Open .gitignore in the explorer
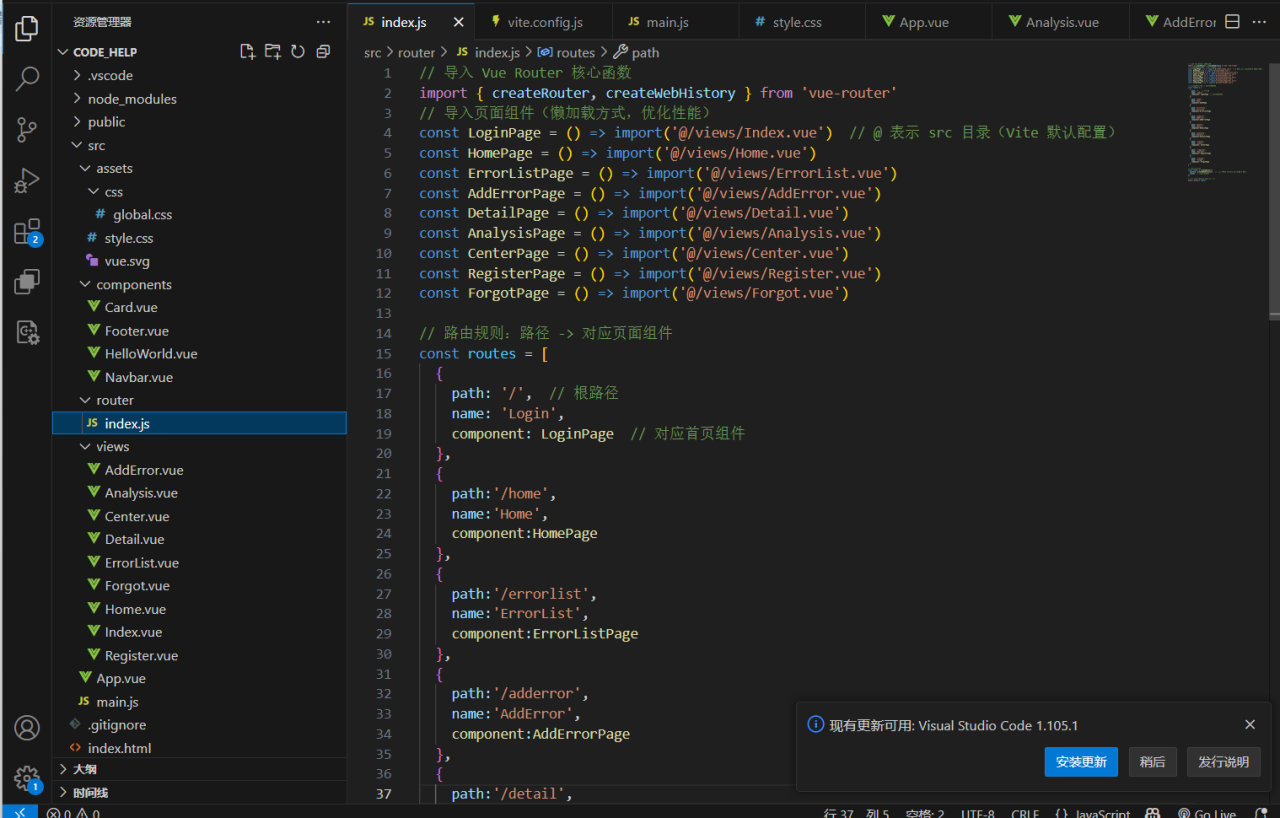The image size is (1280, 818). [x=199, y=725]
